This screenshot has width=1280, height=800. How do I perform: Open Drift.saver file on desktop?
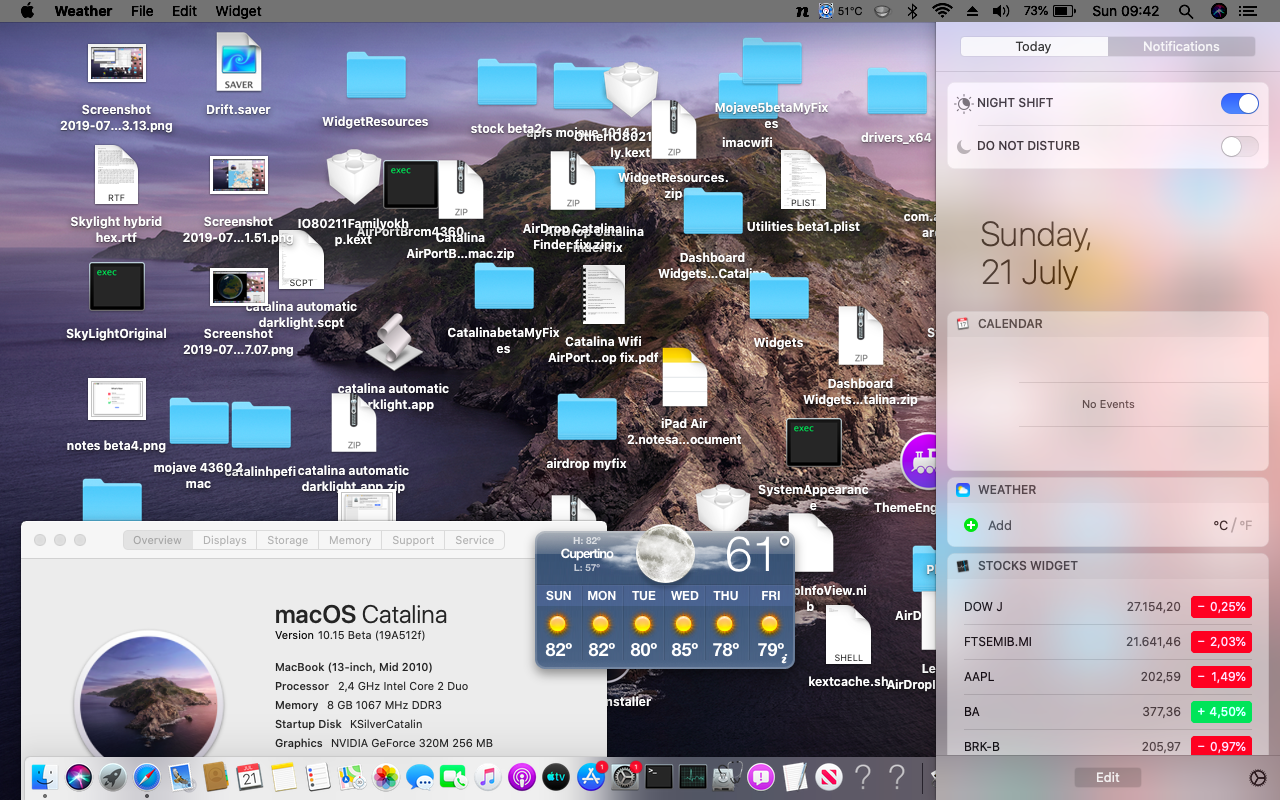point(238,62)
